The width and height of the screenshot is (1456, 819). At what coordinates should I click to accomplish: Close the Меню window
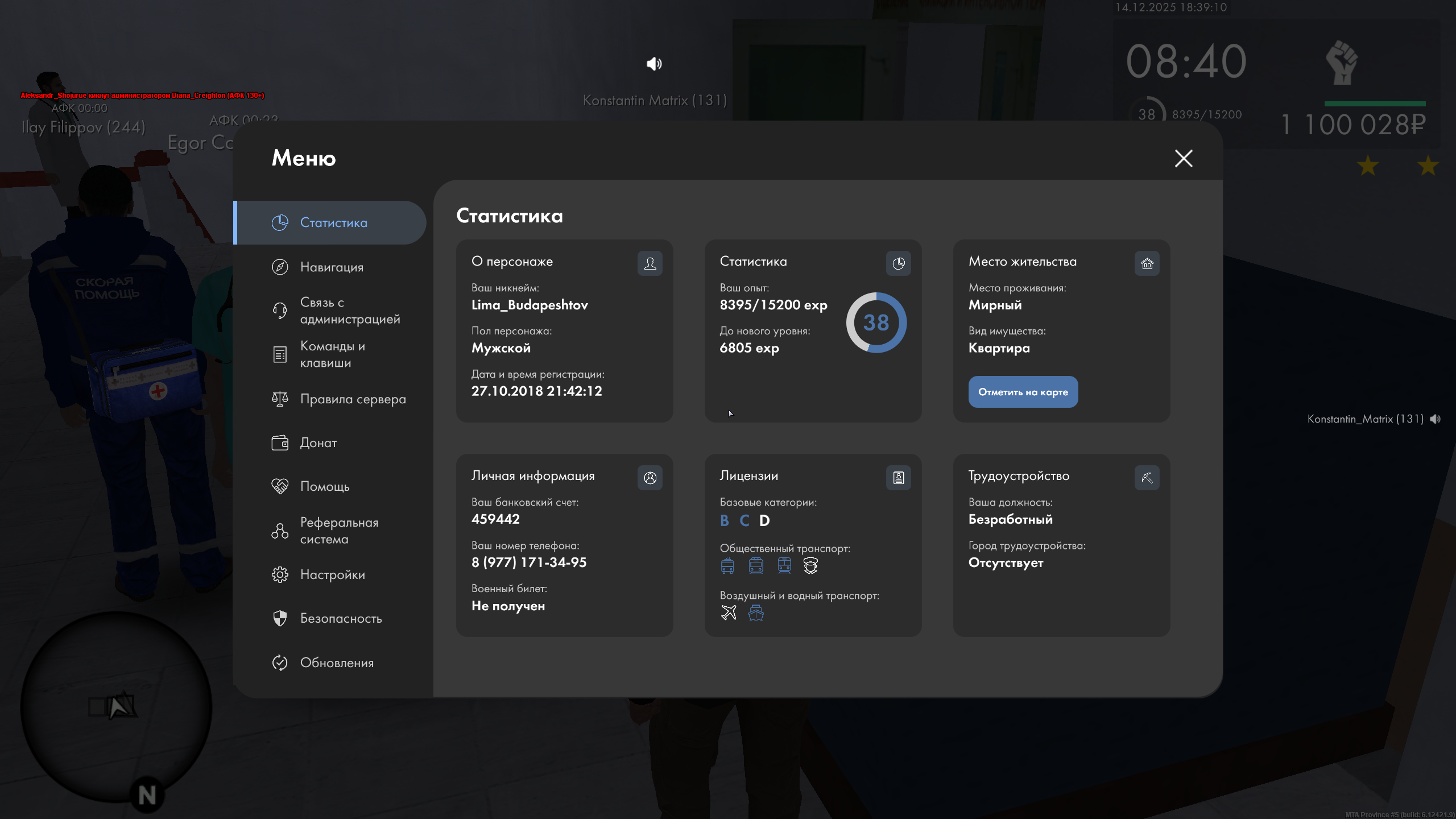click(x=1184, y=158)
